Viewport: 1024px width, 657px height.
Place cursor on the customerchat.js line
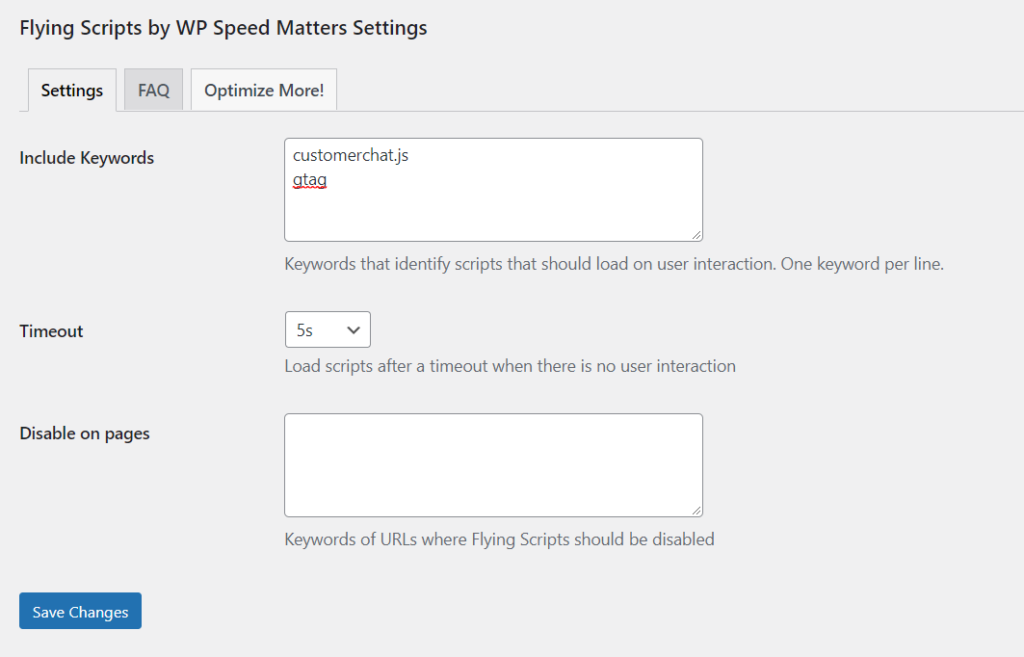coord(350,156)
